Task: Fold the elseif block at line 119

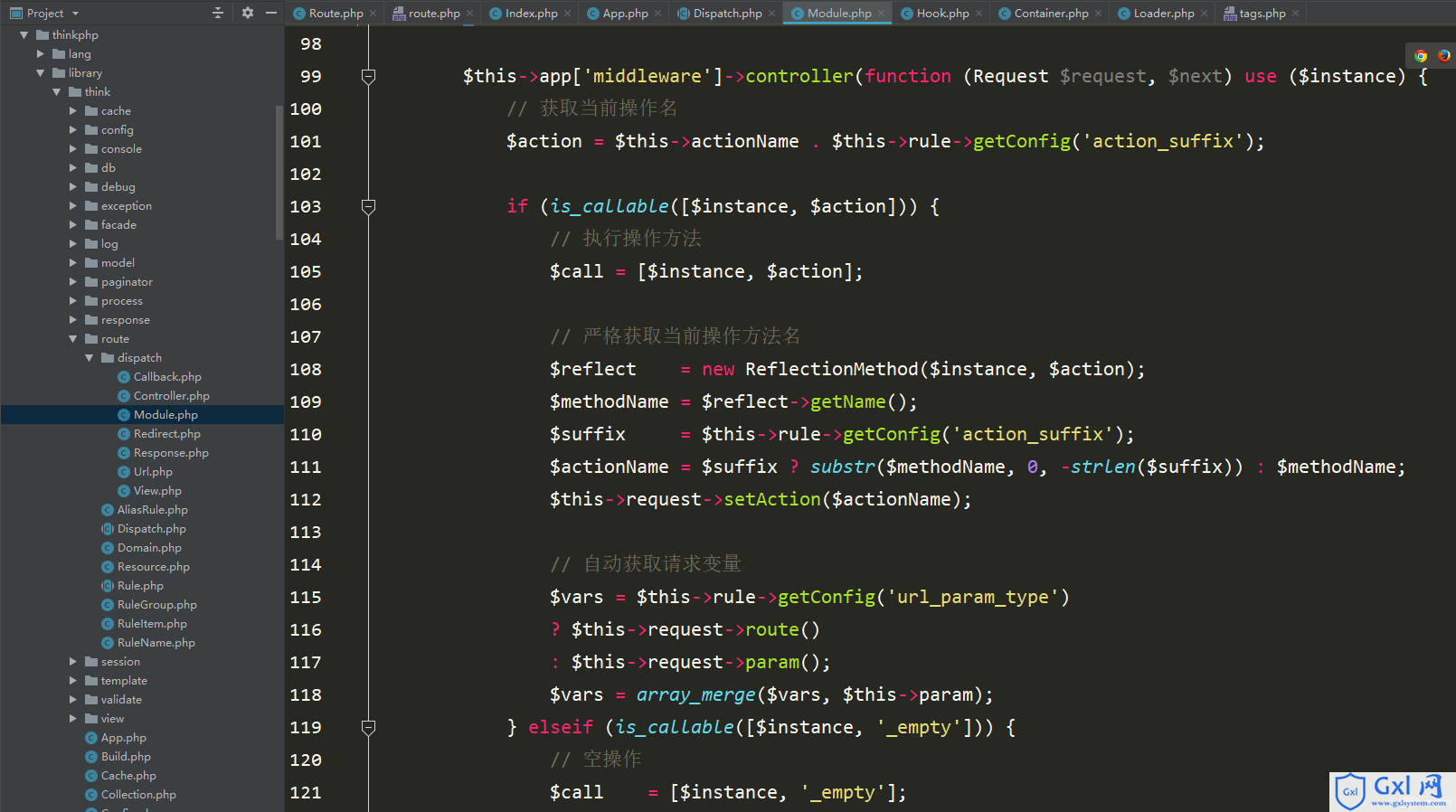Action: [x=368, y=728]
